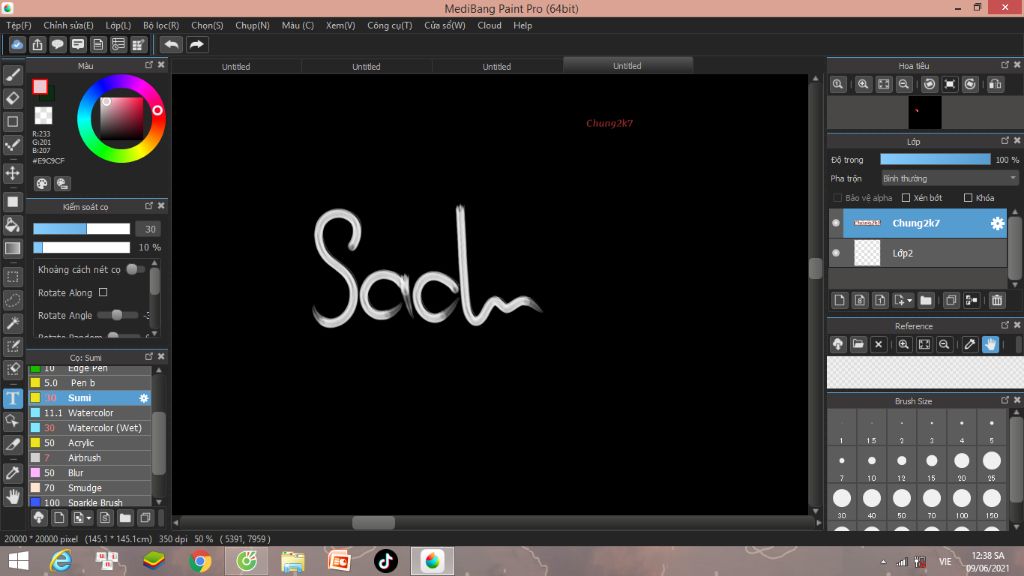Select the Text tool
Screen dimensions: 1024x576
(x=12, y=398)
